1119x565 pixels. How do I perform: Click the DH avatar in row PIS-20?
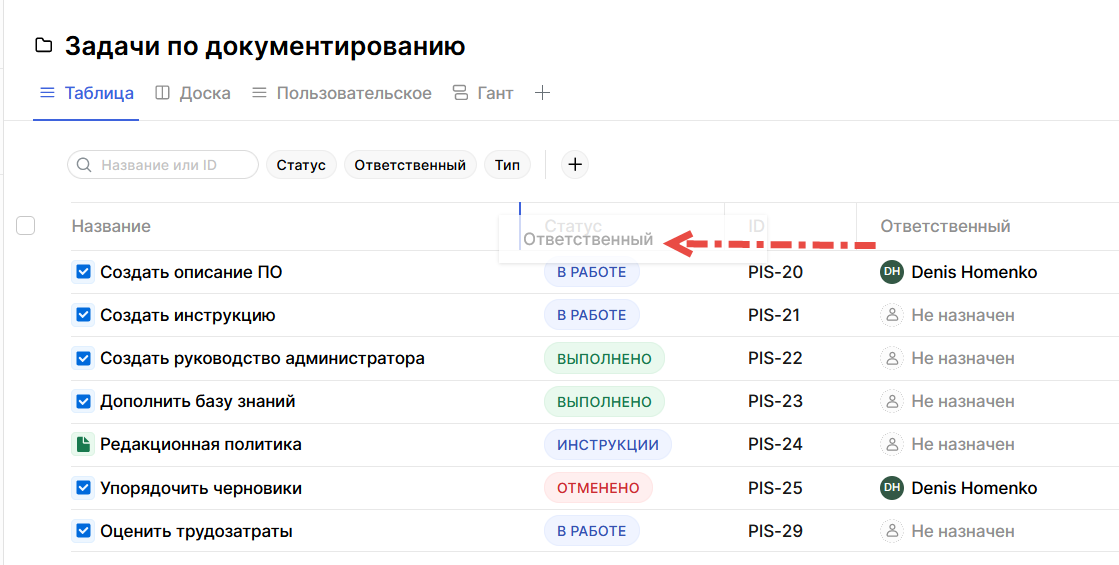891,272
